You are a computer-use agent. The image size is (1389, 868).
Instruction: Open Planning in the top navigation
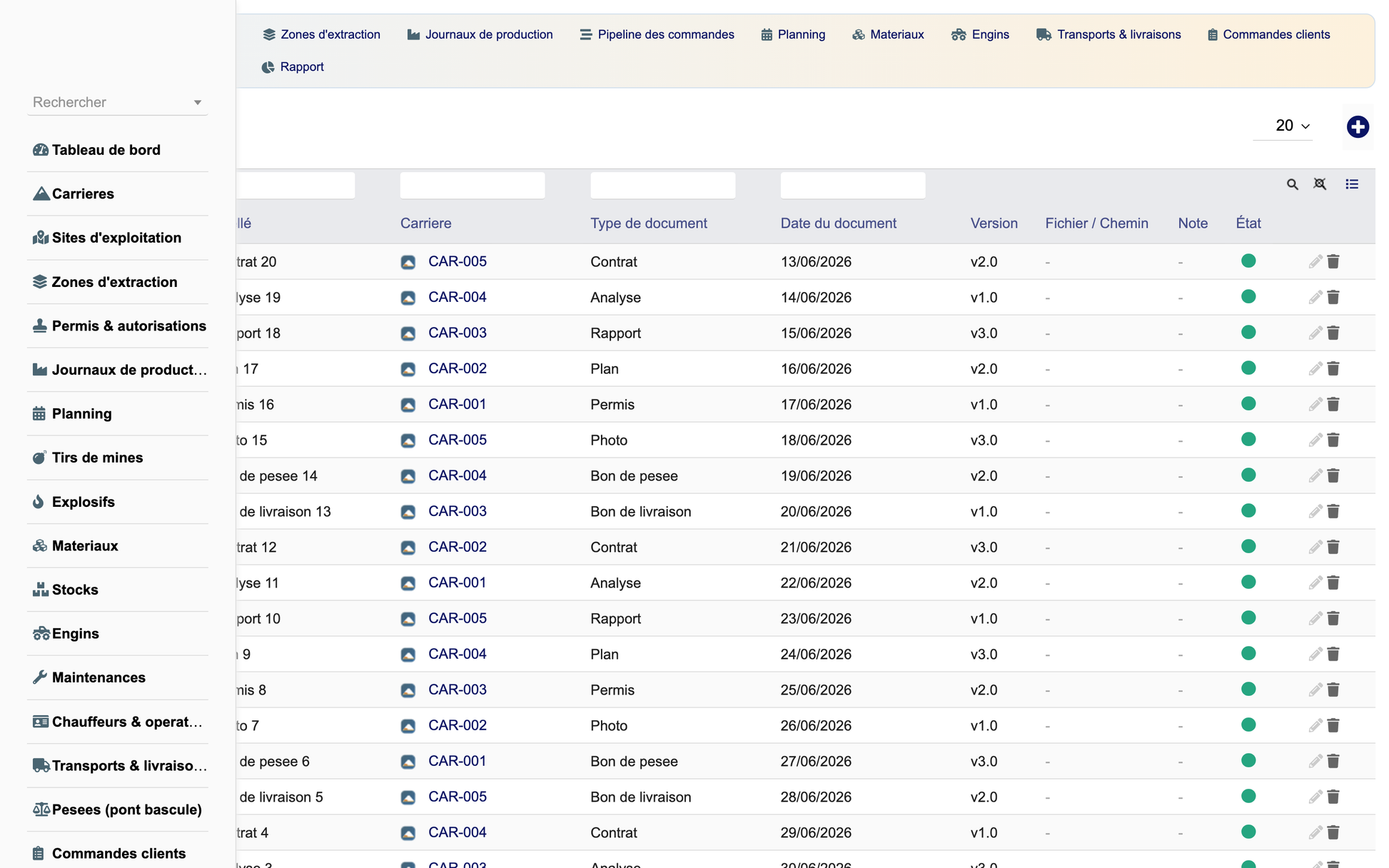[x=793, y=34]
